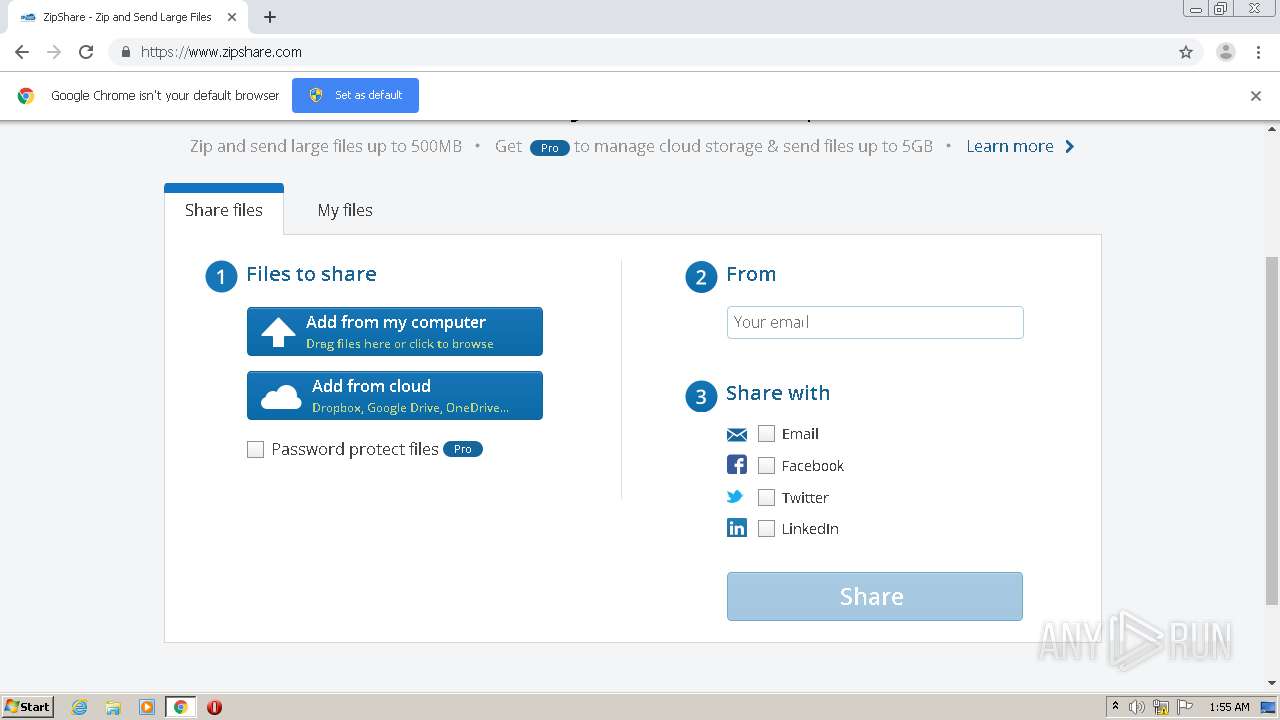The image size is (1280, 720).
Task: Click the Your email input field
Action: 875,322
